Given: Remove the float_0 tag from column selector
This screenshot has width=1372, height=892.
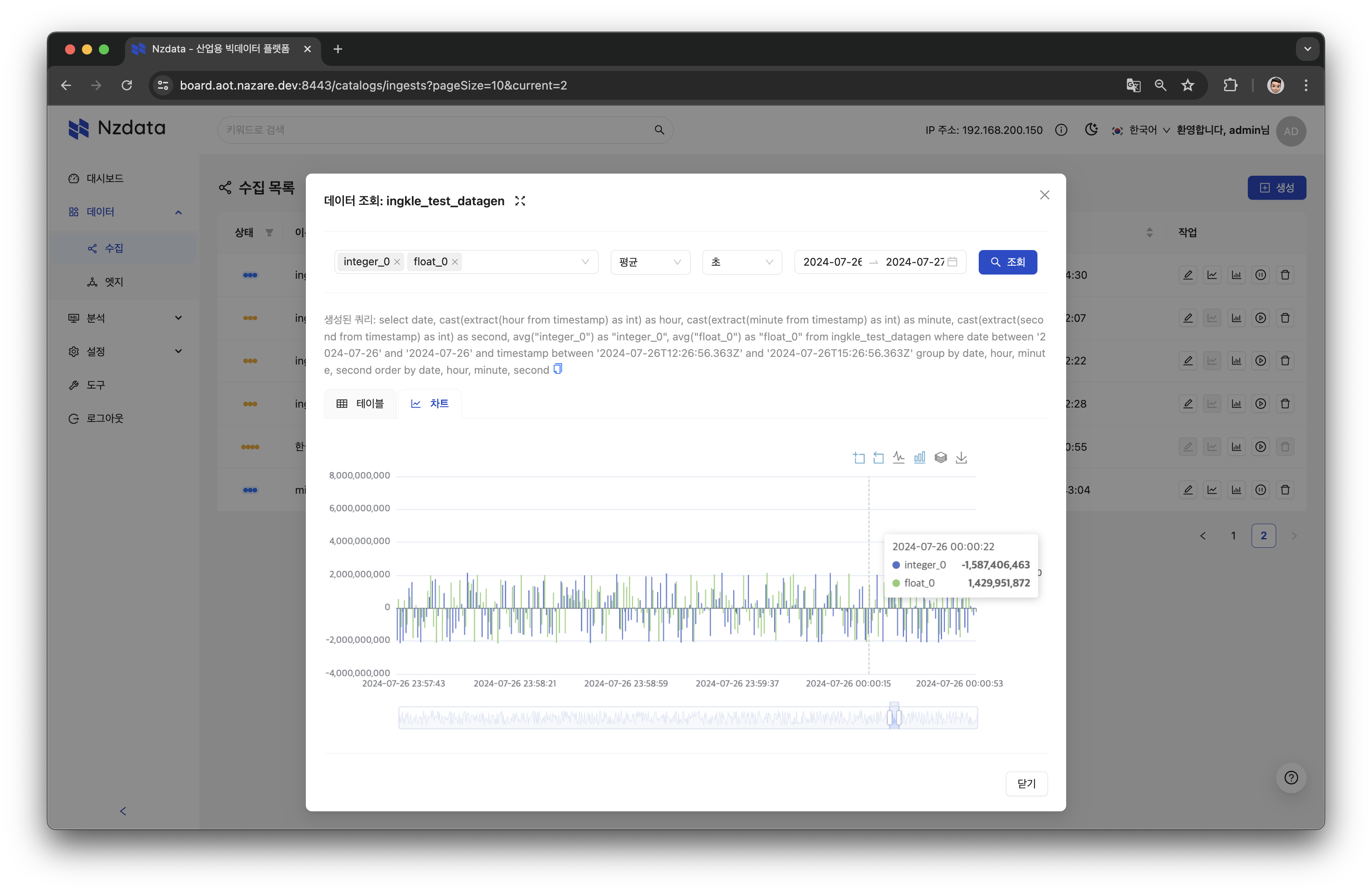Looking at the screenshot, I should coord(455,262).
